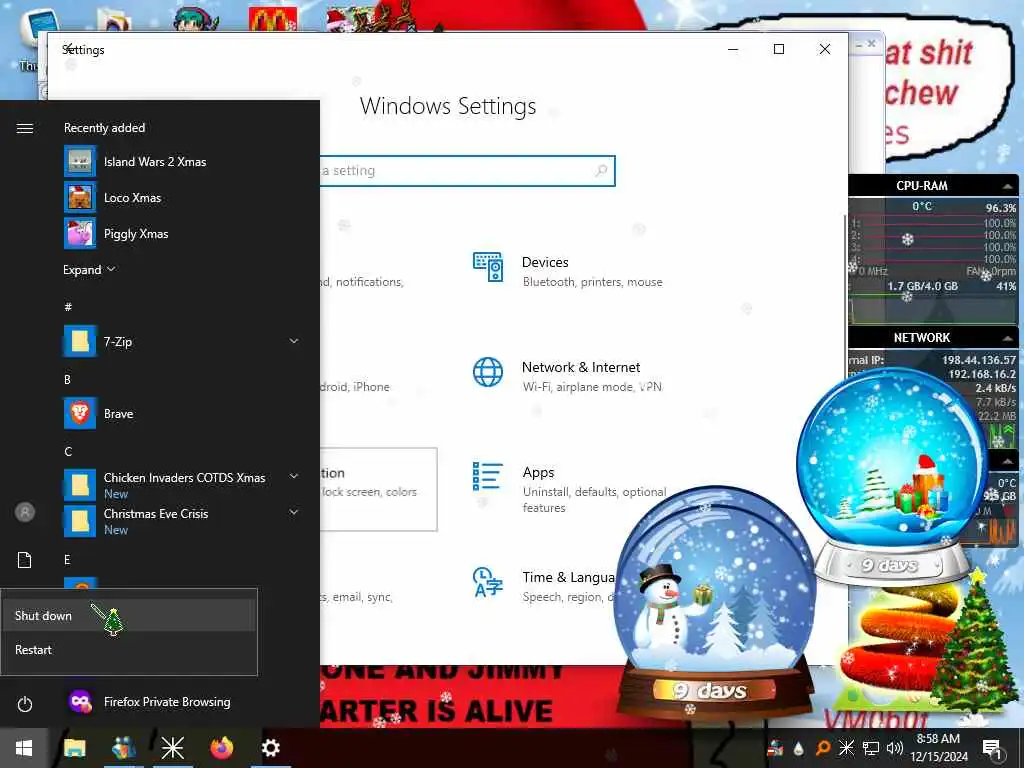Open the snowflake app on taskbar
The height and width of the screenshot is (768, 1024).
pyautogui.click(x=172, y=748)
